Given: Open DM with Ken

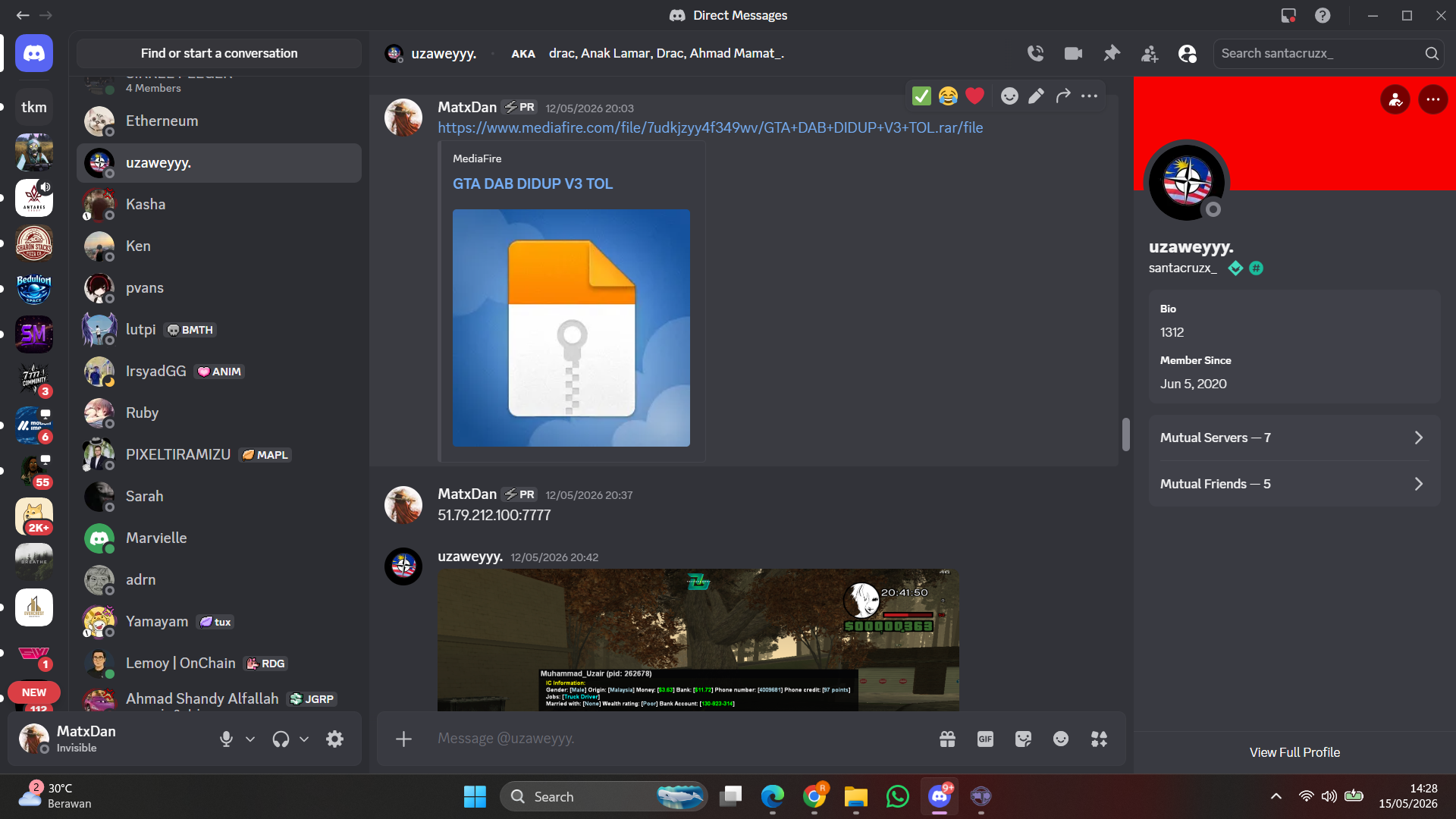Looking at the screenshot, I should coord(219,246).
